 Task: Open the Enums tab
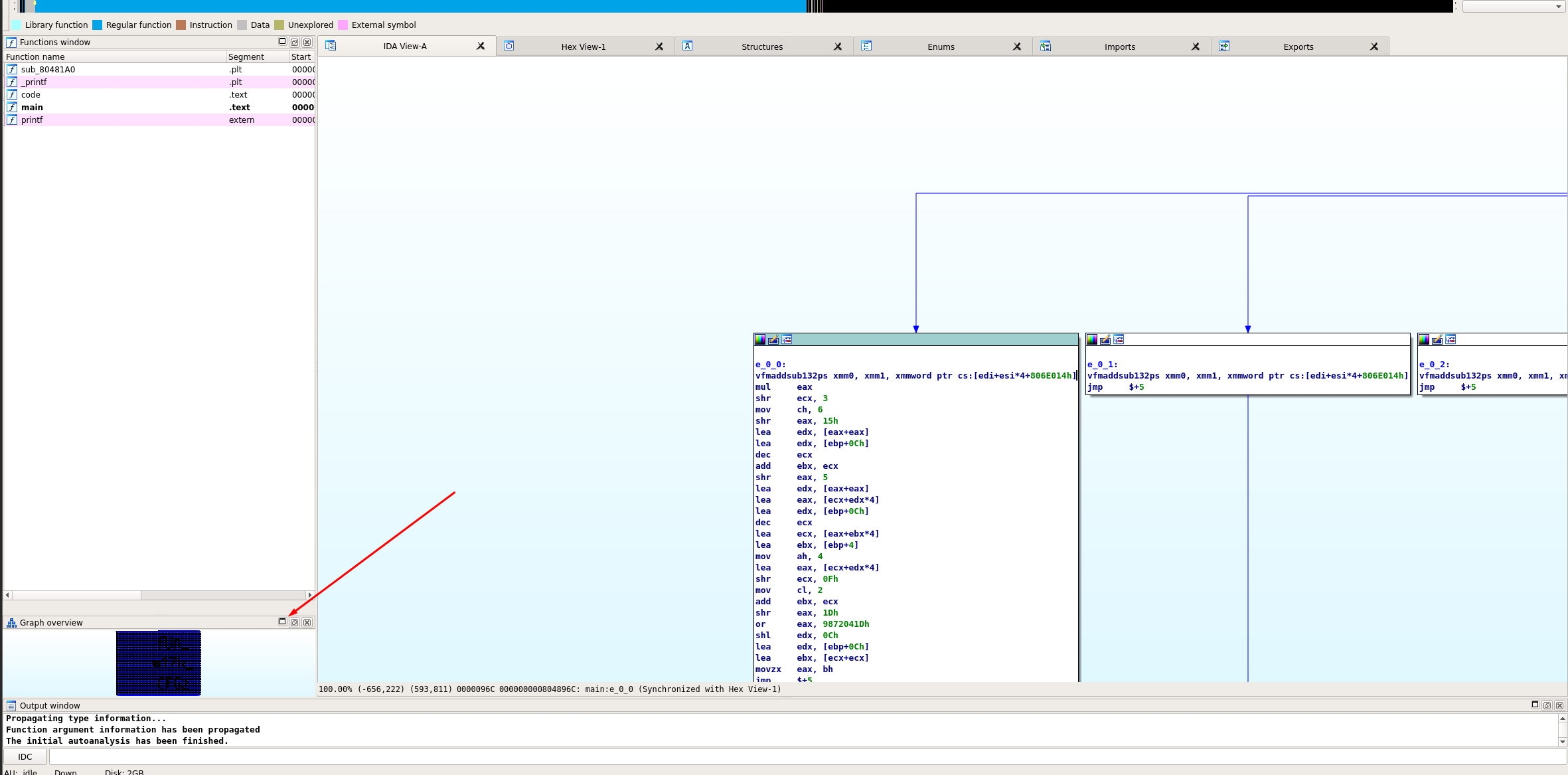click(x=941, y=47)
